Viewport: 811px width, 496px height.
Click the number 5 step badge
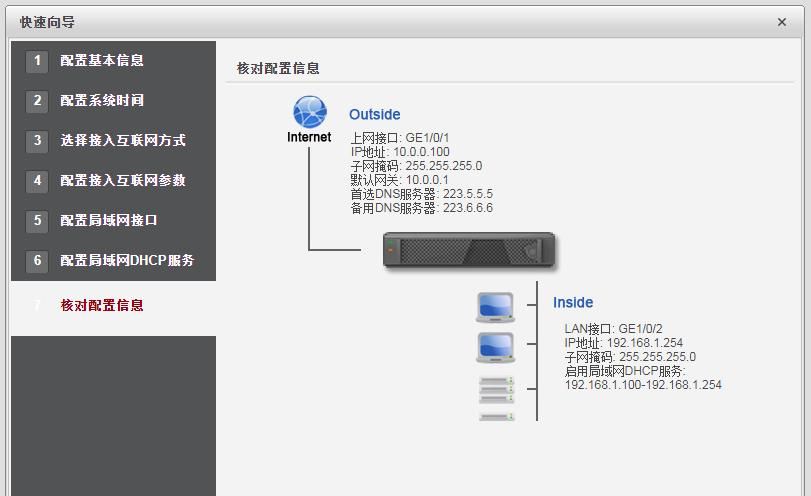tap(37, 221)
